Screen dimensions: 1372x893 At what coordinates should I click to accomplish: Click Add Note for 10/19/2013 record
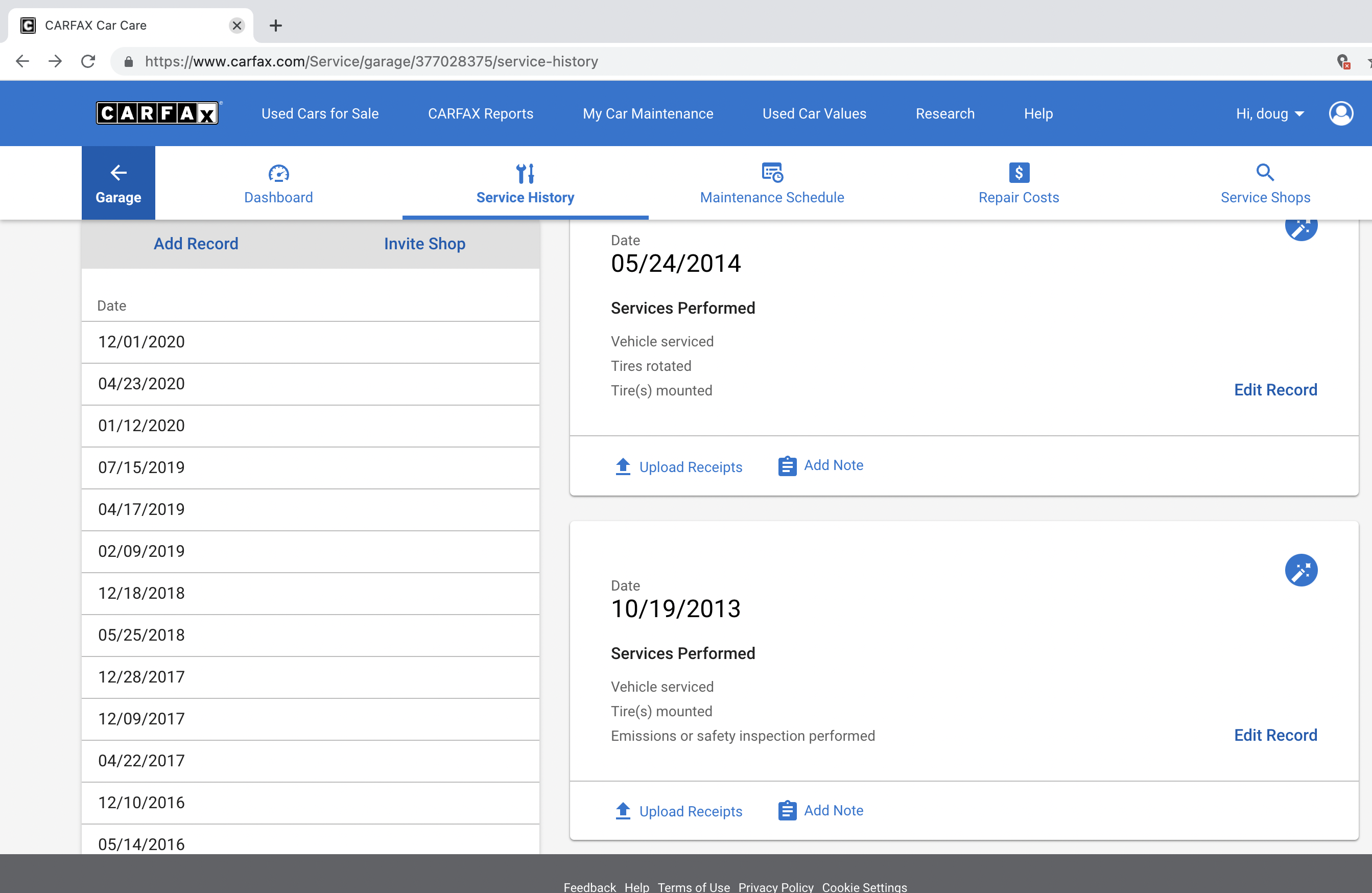pos(821,811)
